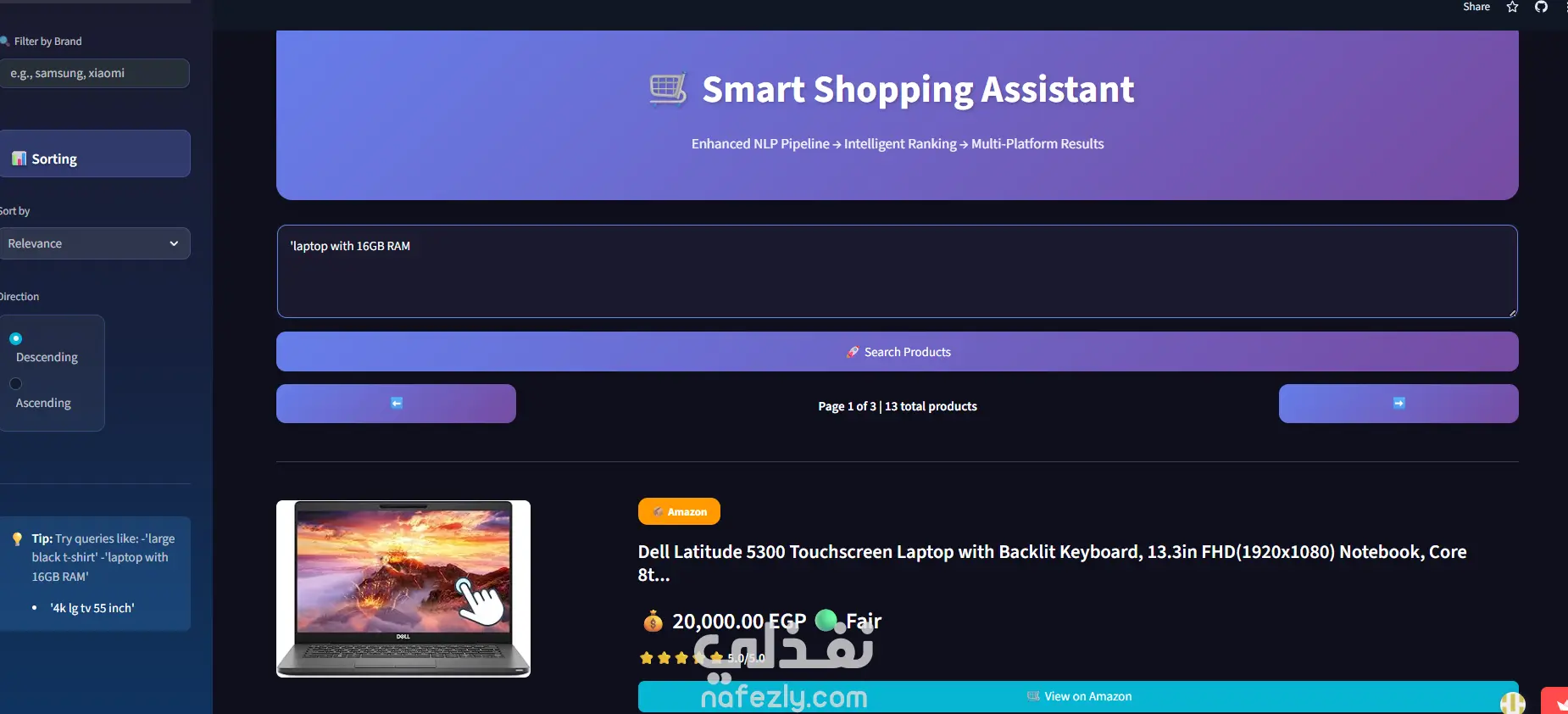The image size is (1568, 714).
Task: Click the Smart Shopping Assistant title
Action: pos(918,89)
